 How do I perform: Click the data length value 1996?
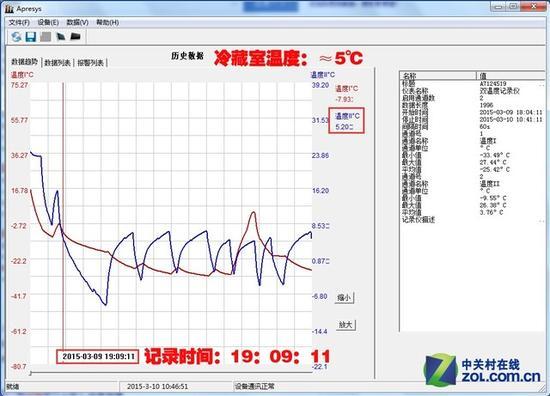(x=486, y=105)
